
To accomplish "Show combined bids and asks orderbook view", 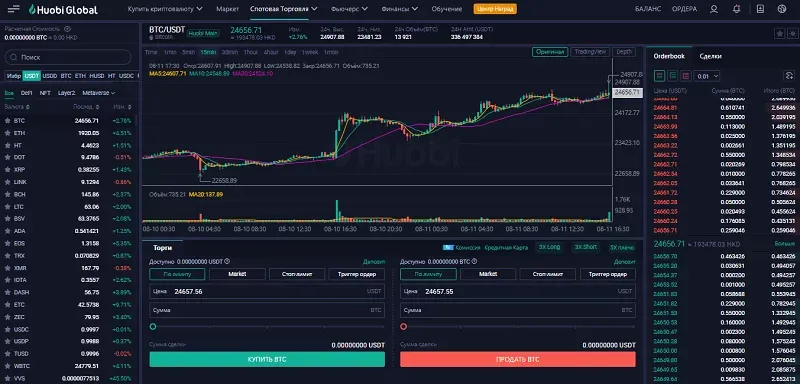I will [660, 75].
